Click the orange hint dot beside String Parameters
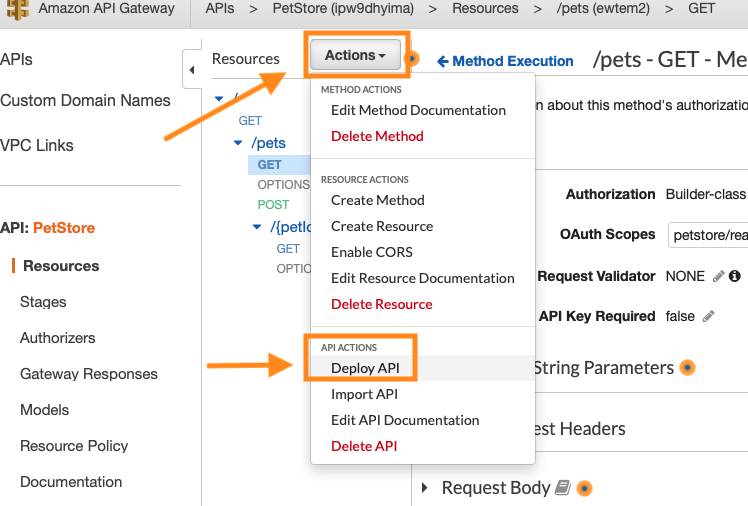Image resolution: width=748 pixels, height=506 pixels. [x=687, y=368]
